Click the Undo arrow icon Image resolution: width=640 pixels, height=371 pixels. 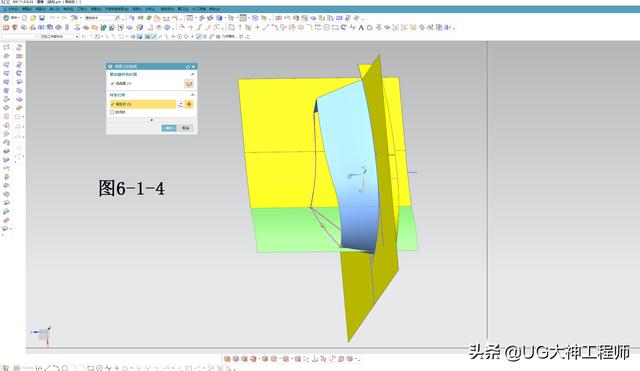tap(53, 18)
